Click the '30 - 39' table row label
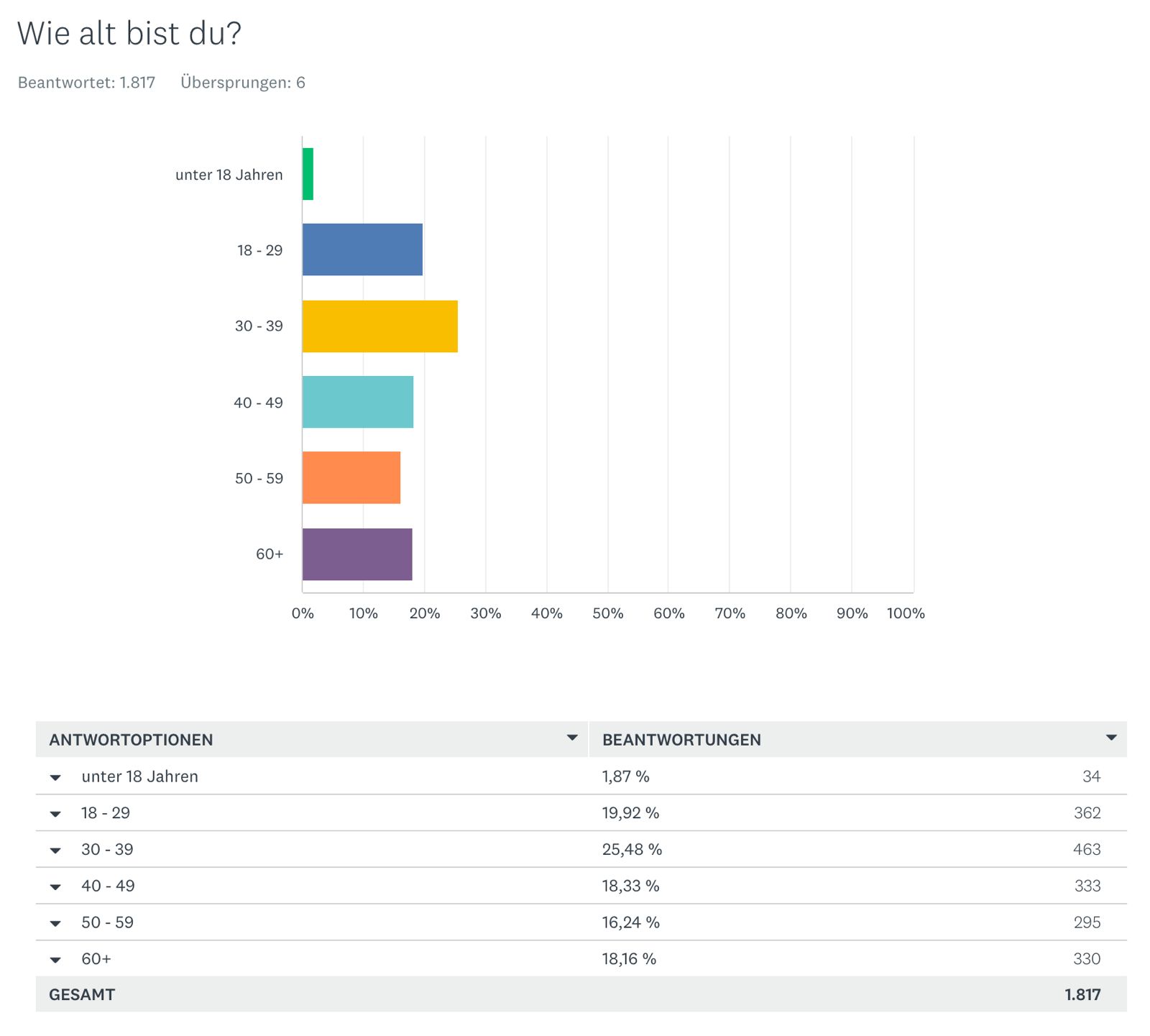The height and width of the screenshot is (1036, 1150). click(107, 850)
